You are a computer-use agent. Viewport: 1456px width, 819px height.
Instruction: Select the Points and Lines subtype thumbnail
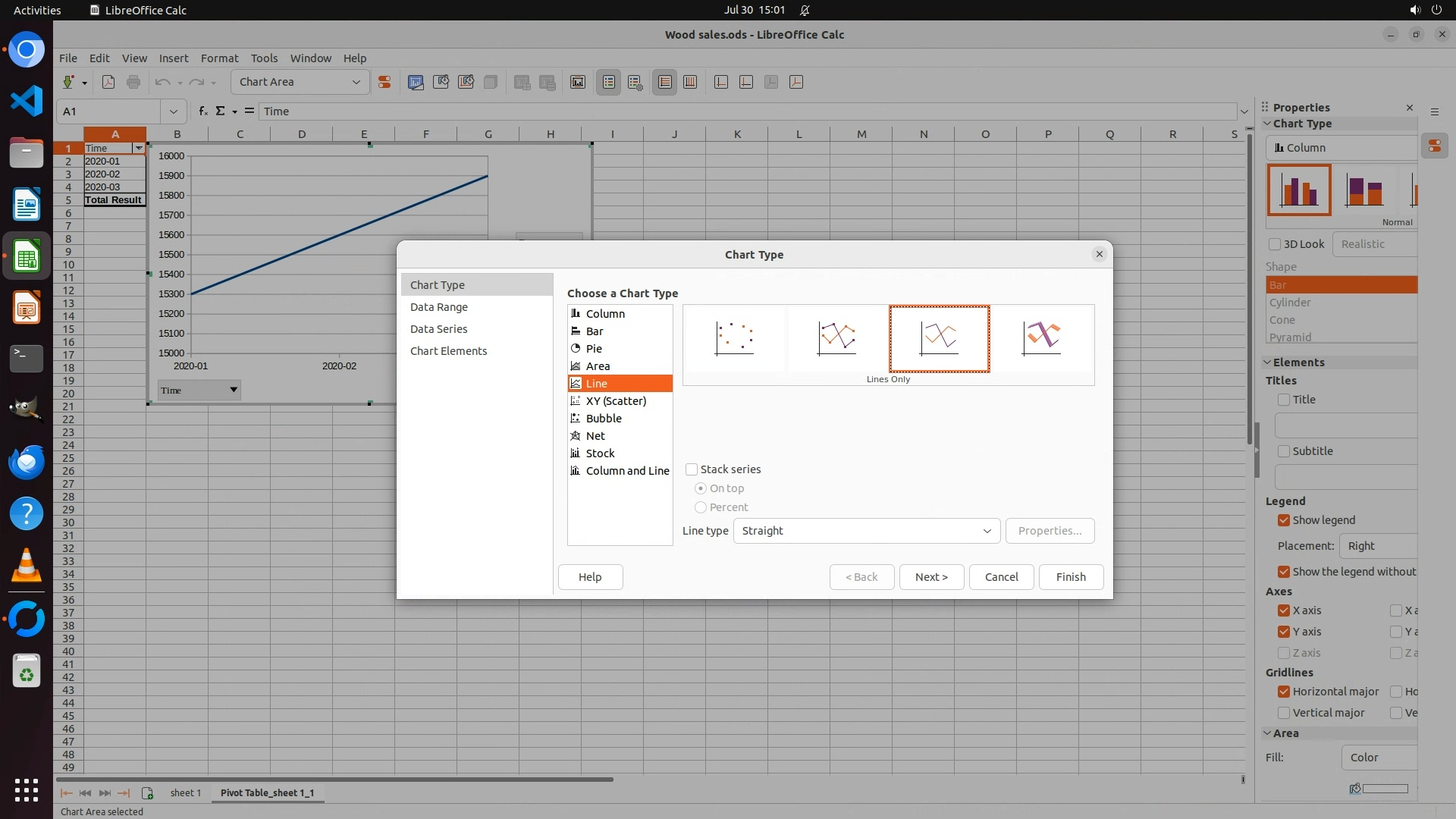point(836,338)
